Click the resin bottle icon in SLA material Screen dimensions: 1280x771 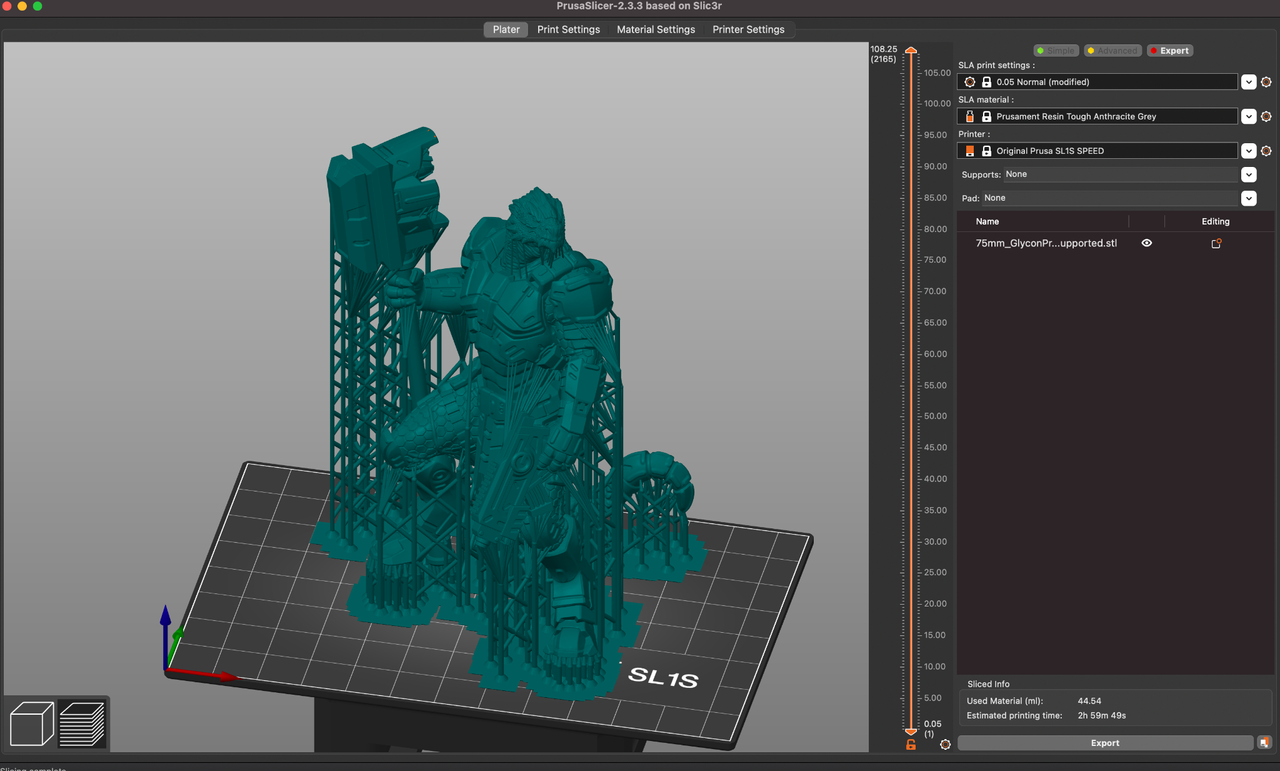click(x=969, y=117)
